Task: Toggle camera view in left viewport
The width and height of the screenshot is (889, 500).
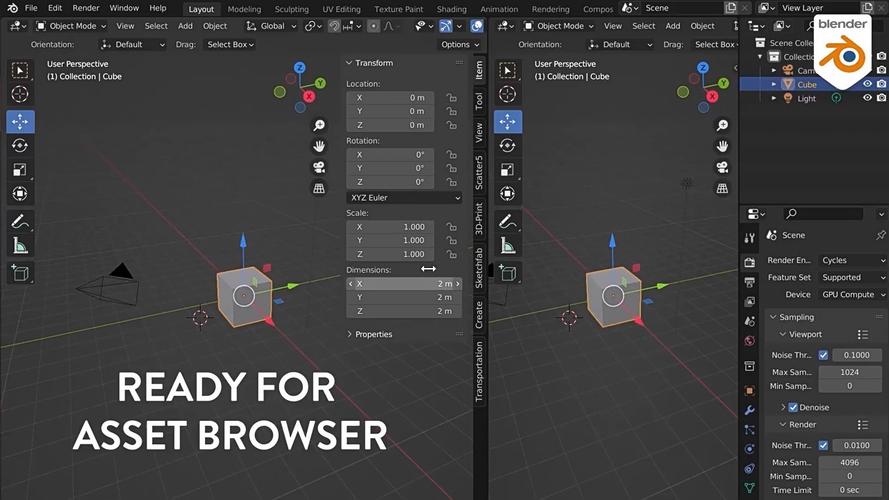Action: 319,167
